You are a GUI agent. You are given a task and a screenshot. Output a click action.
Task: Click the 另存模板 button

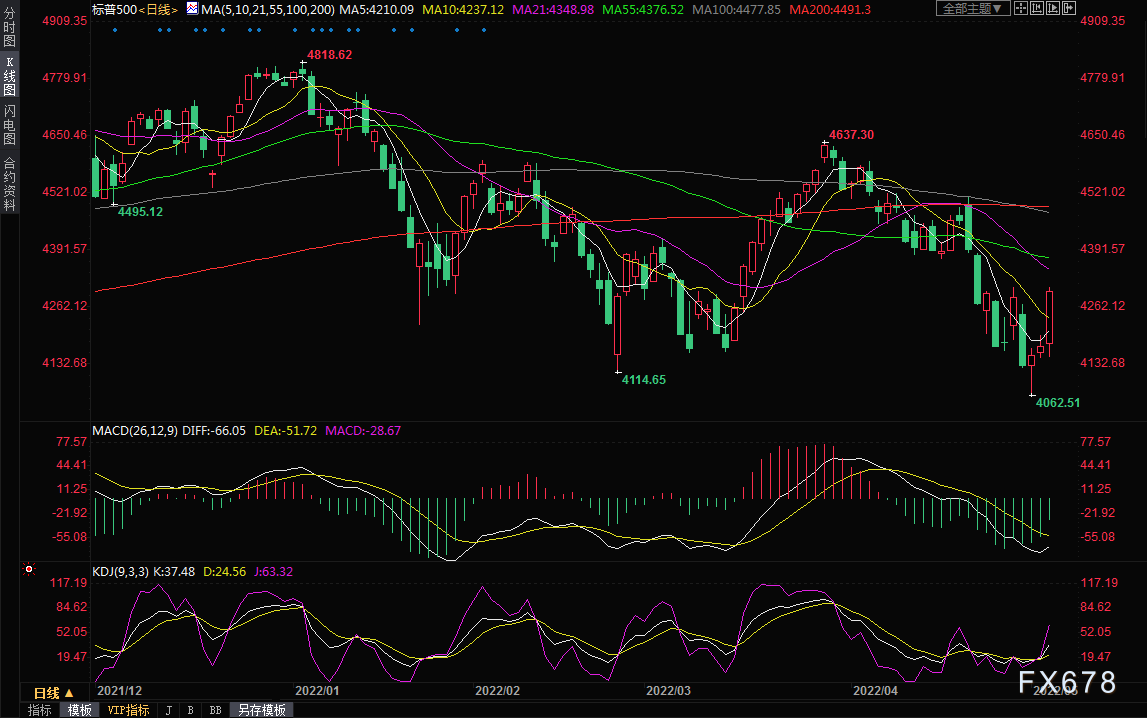261,710
